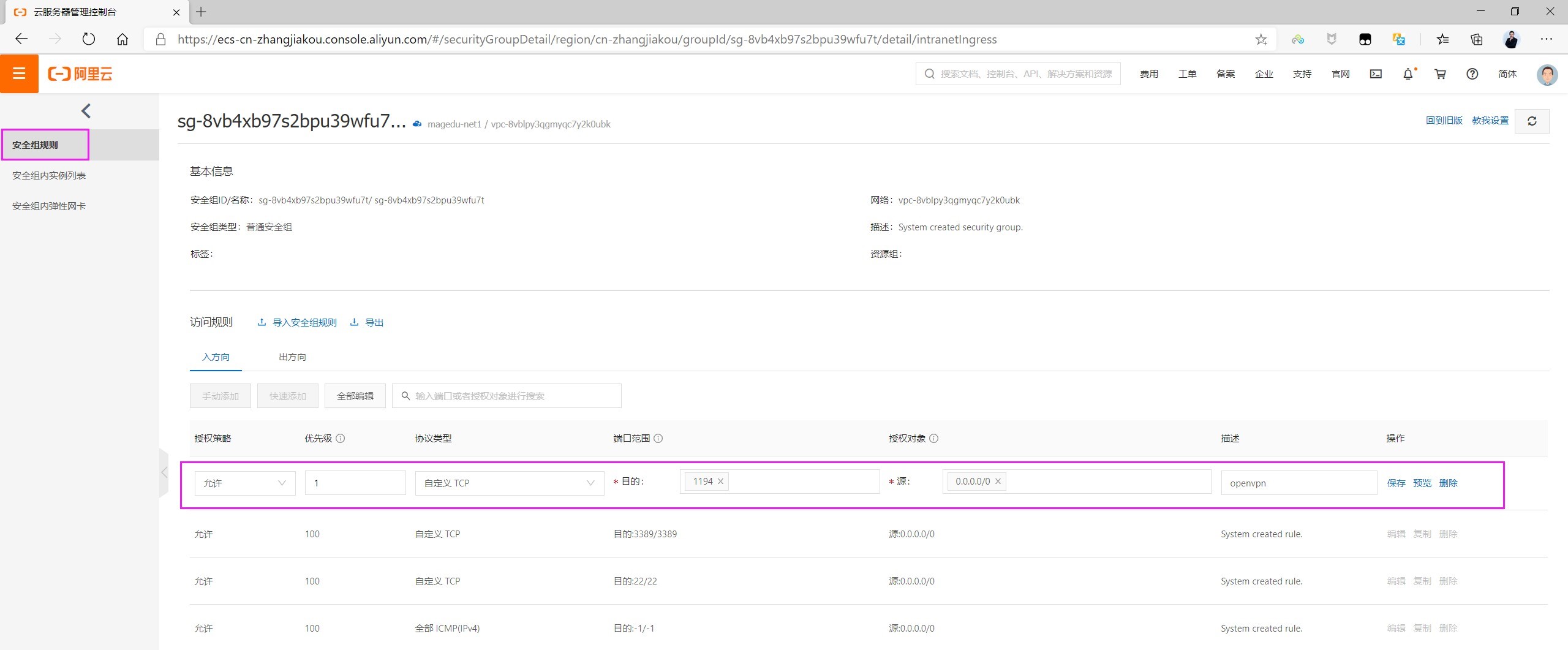Open the 自定义 TCP protocol dropdown
This screenshot has width=1568, height=650.
pos(510,483)
